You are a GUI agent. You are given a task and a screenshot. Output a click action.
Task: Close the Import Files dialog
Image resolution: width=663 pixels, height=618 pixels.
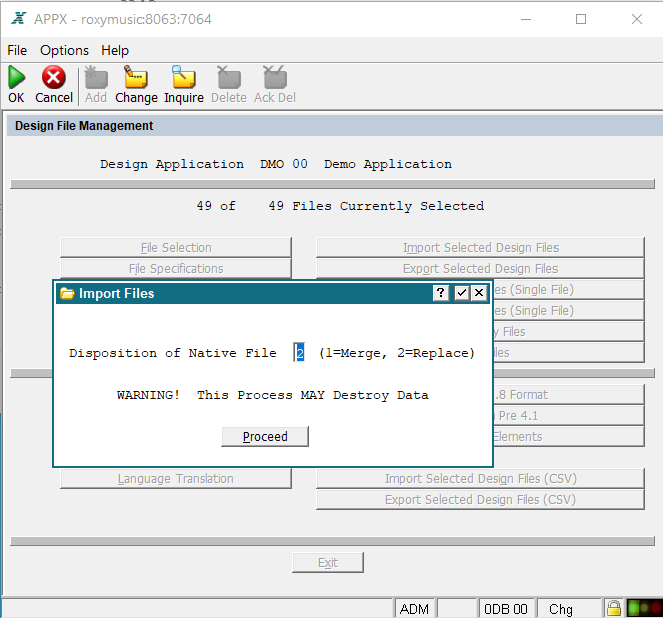pos(479,293)
